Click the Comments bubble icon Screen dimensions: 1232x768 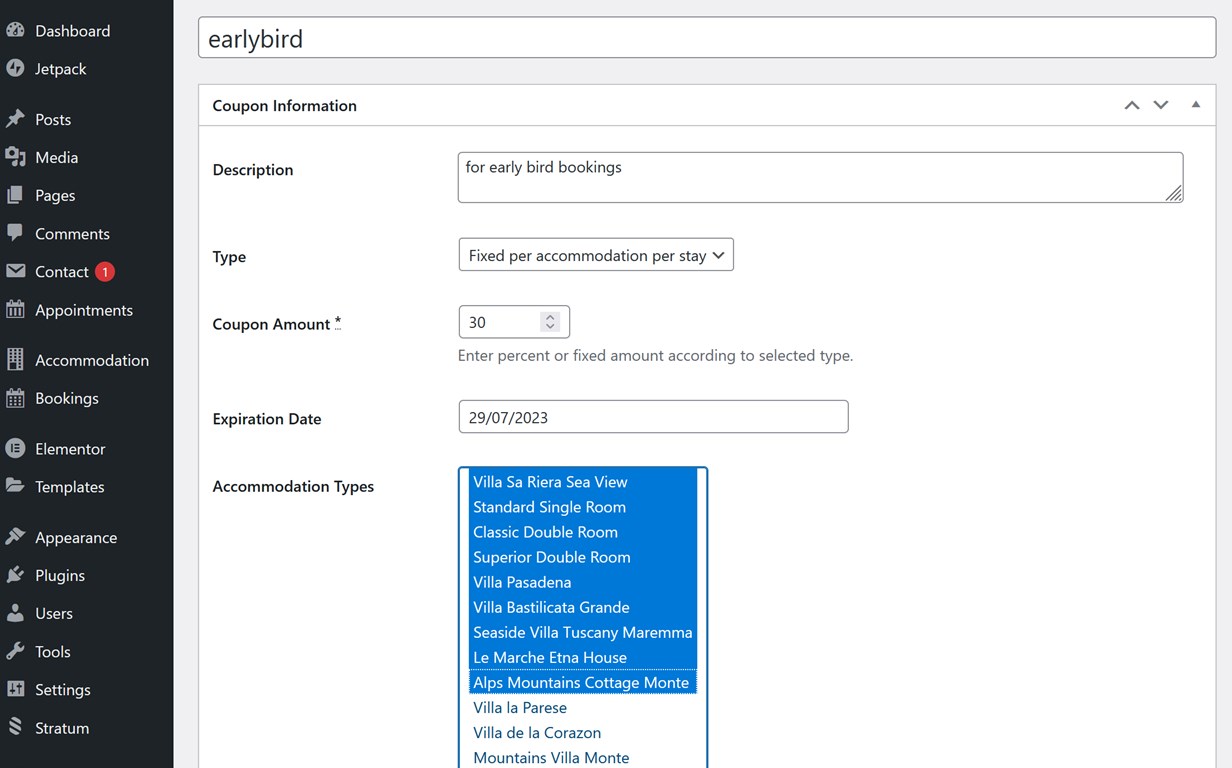pos(15,233)
